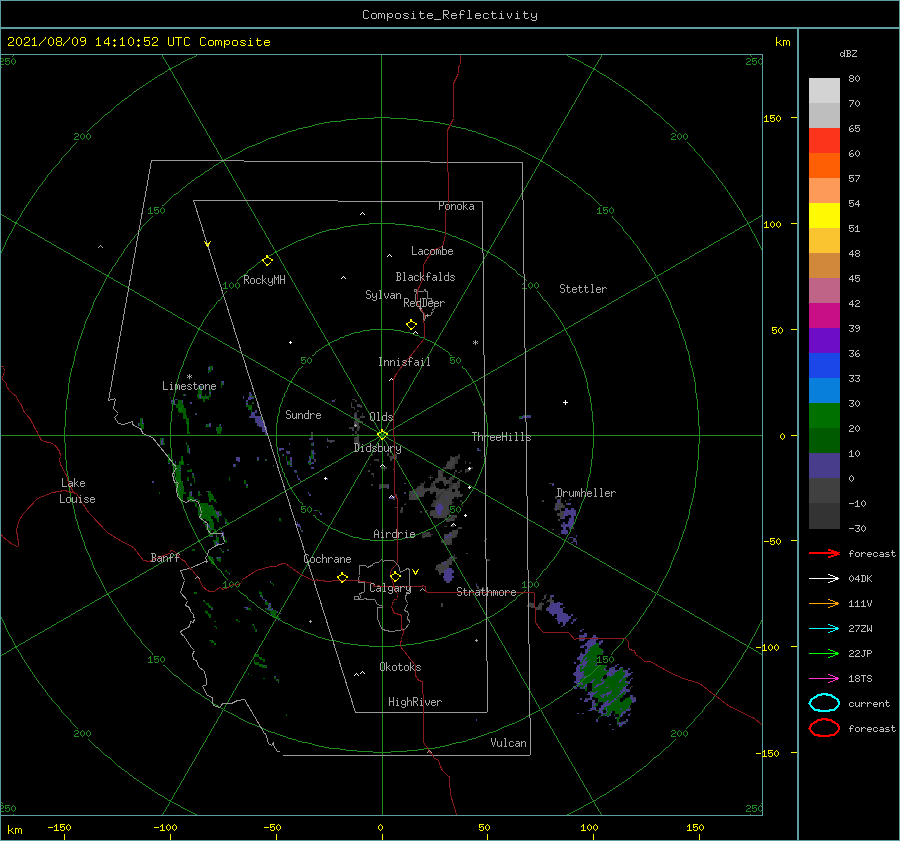The width and height of the screenshot is (900, 841).
Task: Click the magenta 18TS arrow in legend
Action: point(824,679)
